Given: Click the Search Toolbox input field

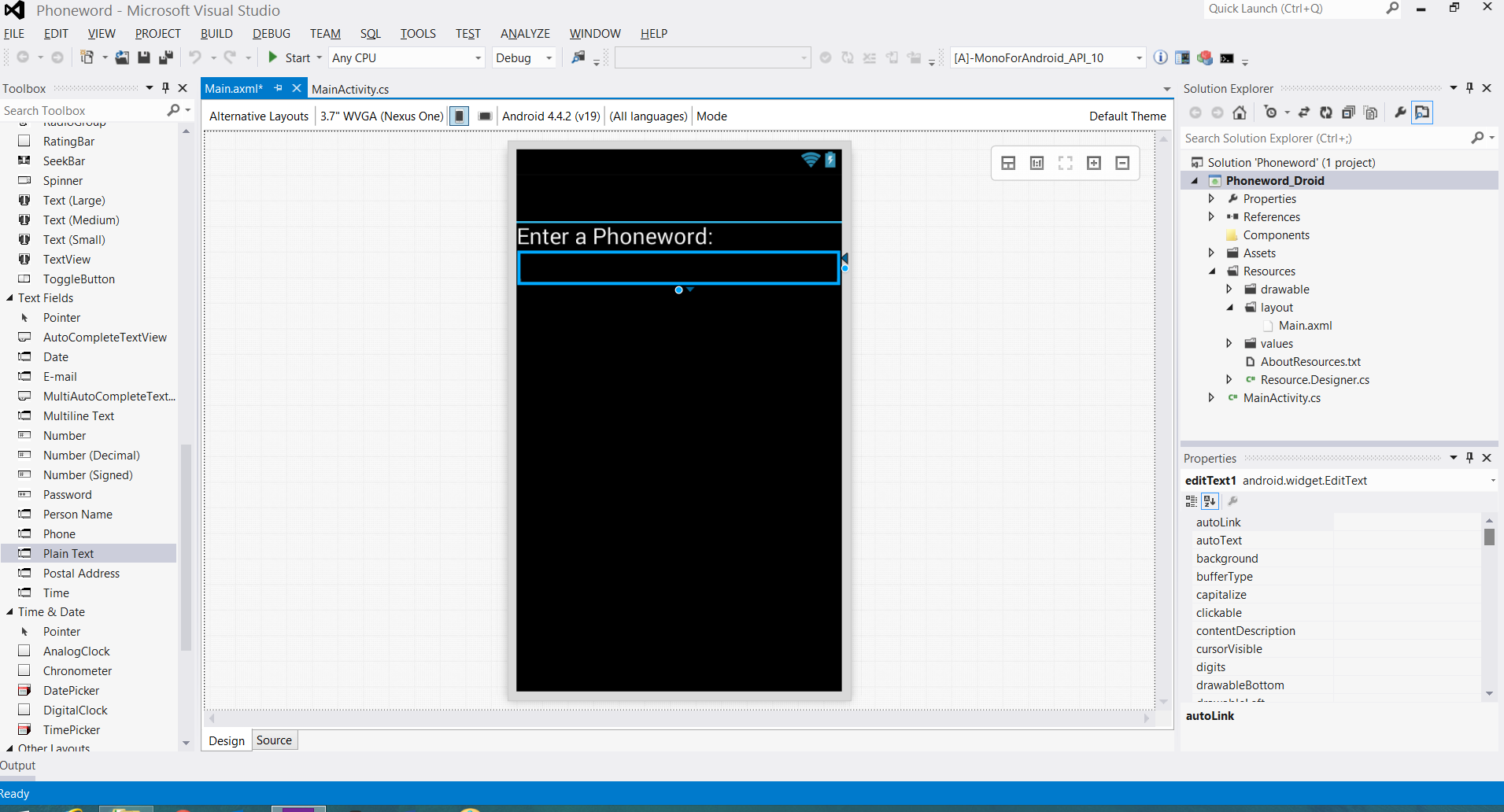Looking at the screenshot, I should [x=83, y=111].
